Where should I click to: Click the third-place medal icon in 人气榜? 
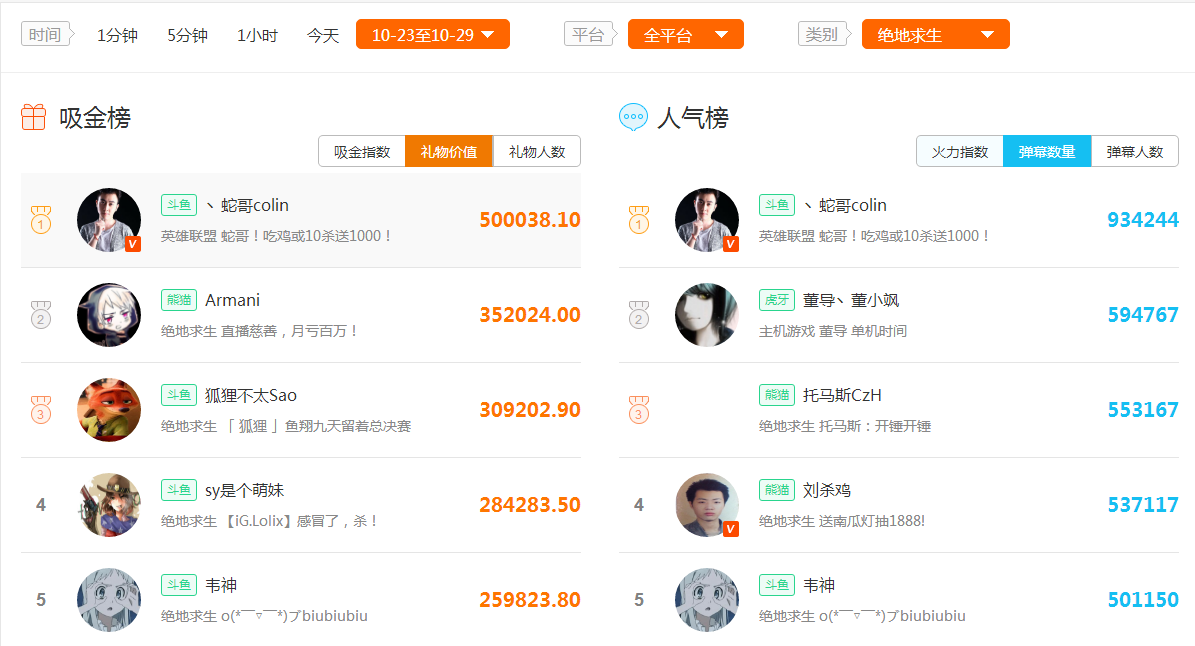point(639,410)
